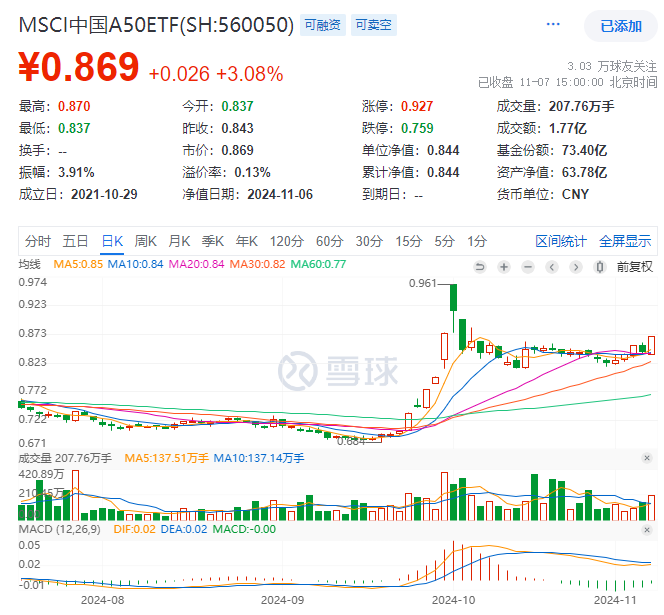Screen dimensions: 664x615
Task: Open the three-dots more options menu
Action: (x=553, y=25)
